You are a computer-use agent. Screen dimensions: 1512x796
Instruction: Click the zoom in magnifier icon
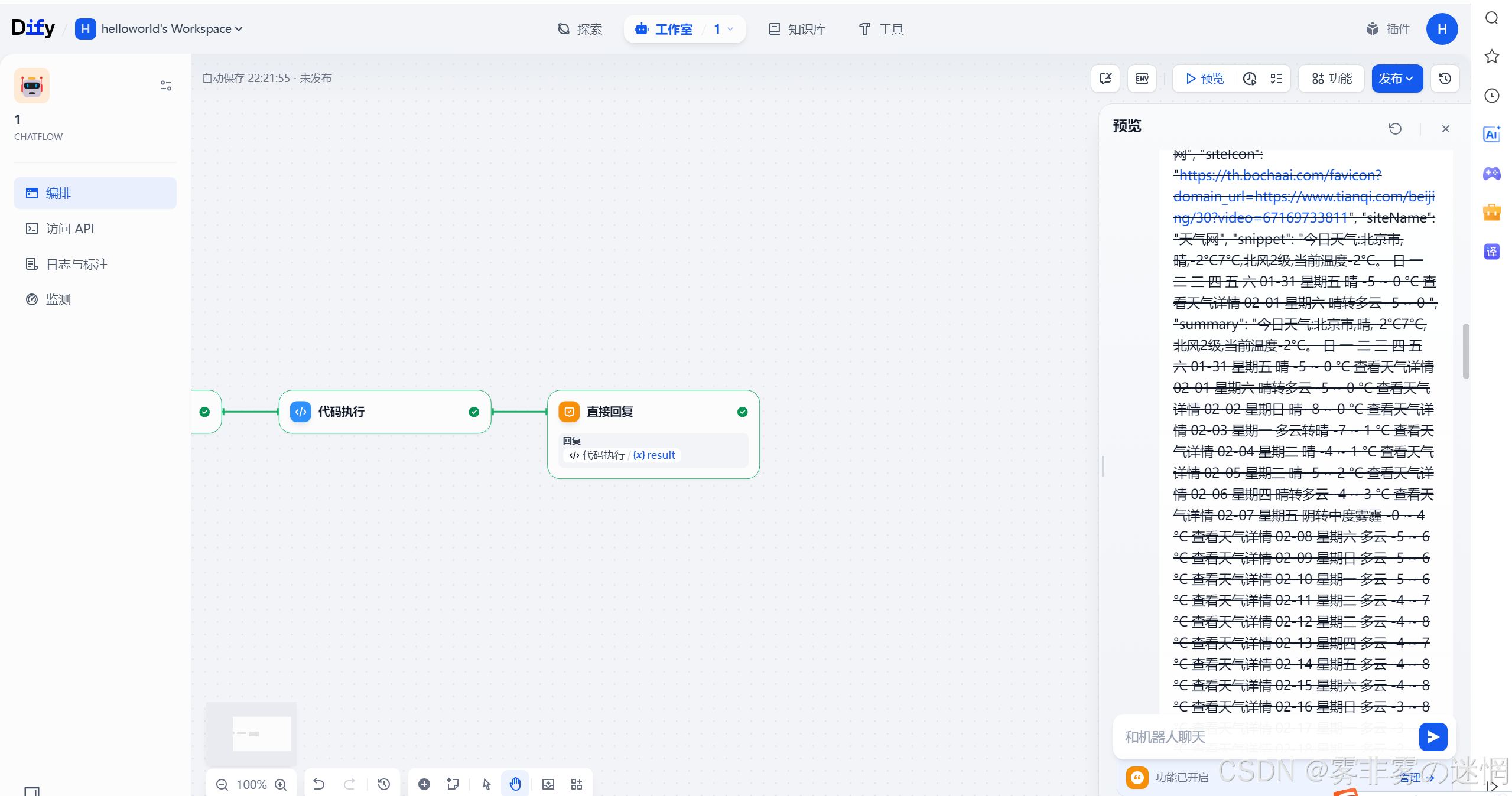281,784
